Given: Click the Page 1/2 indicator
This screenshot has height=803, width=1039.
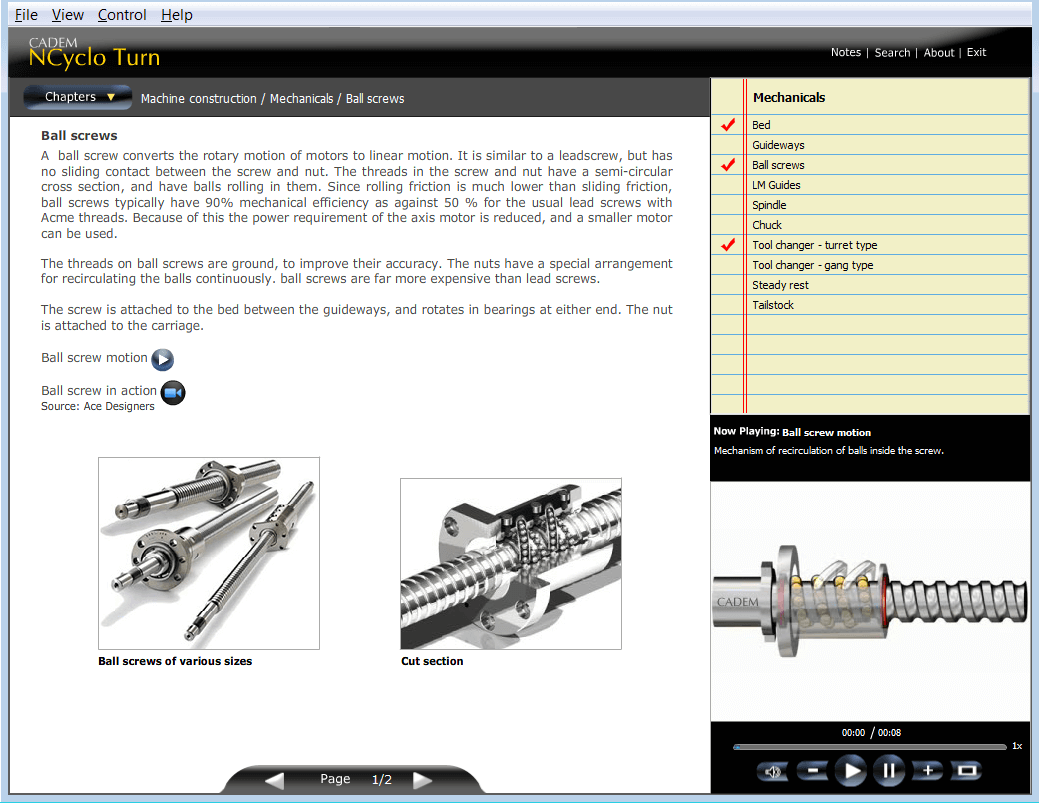Looking at the screenshot, I should tap(356, 779).
